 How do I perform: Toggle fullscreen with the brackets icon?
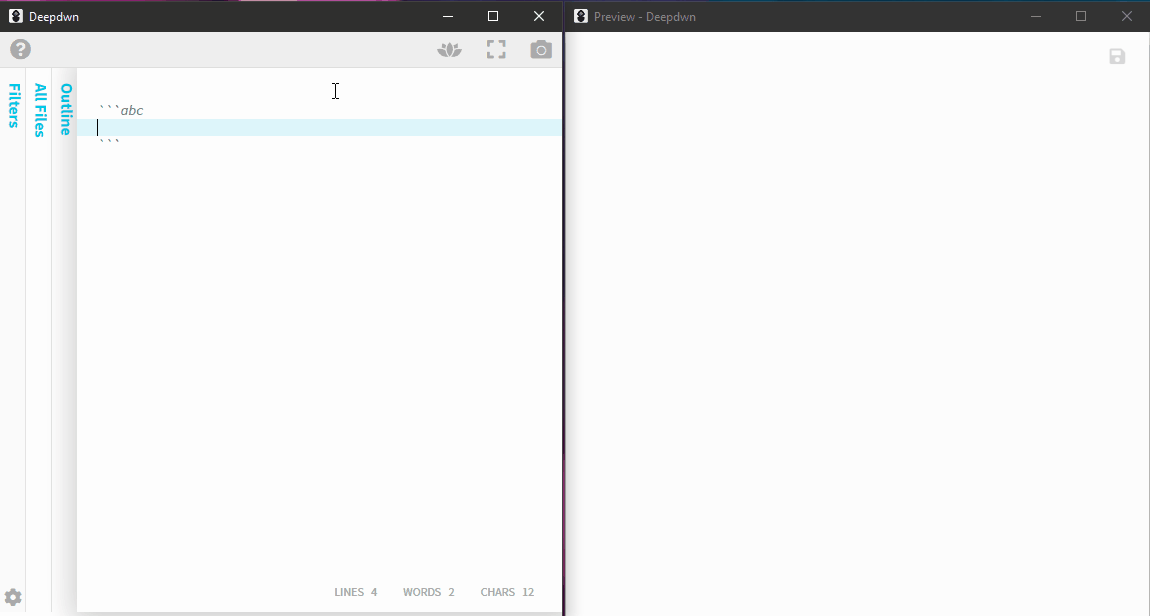point(497,49)
